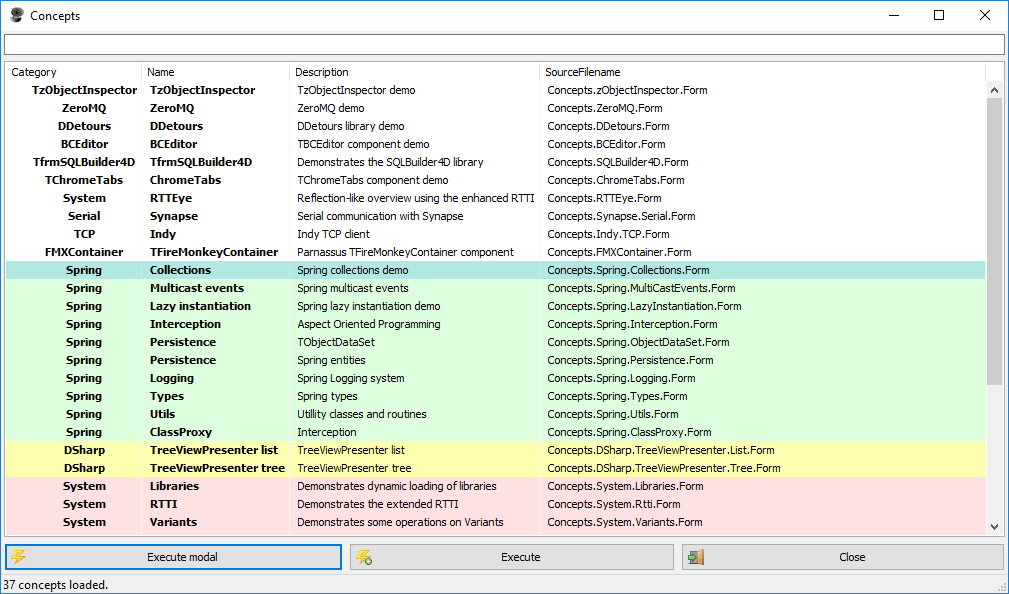Click Aspect Oriented Programming description
This screenshot has width=1009, height=594.
[369, 324]
